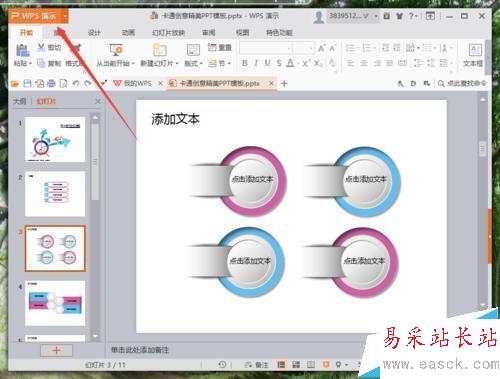Close the 我的WPS document tab
500x379 pixels.
[160, 83]
